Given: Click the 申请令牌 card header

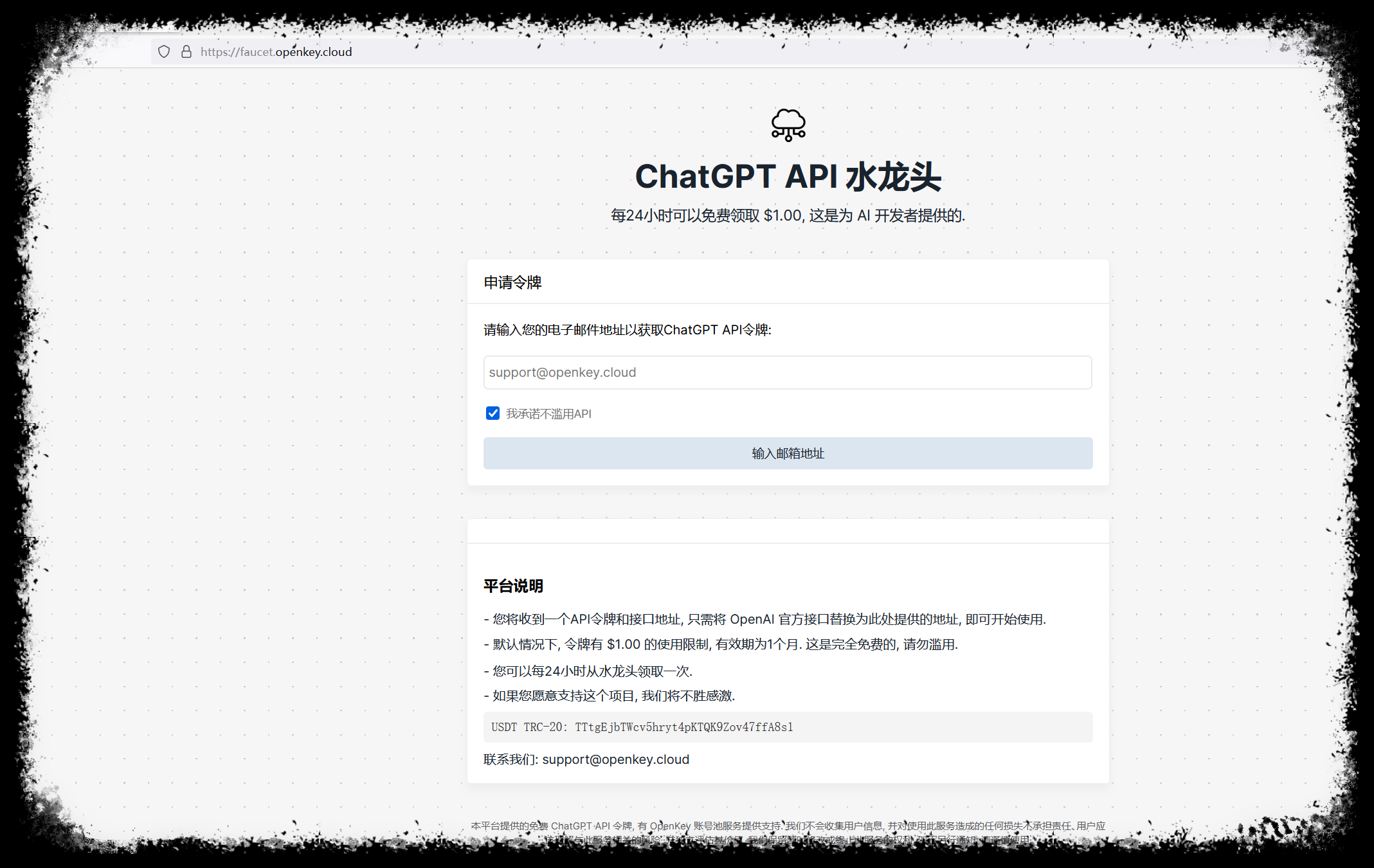Looking at the screenshot, I should pyautogui.click(x=512, y=282).
